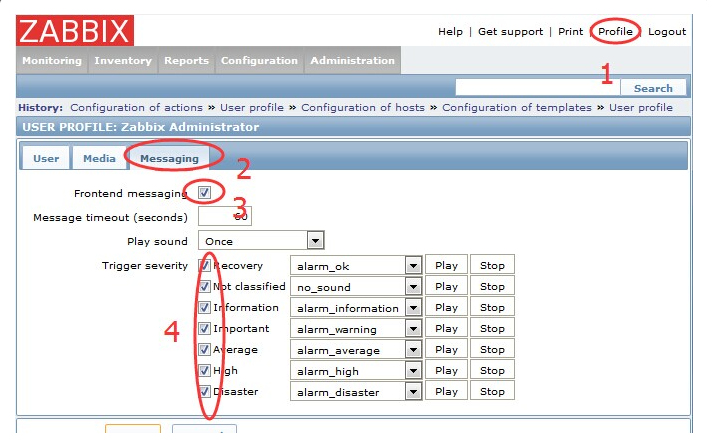Viewport: 707px width, 435px height.
Task: Play the Not classified sound
Action: [x=446, y=286]
